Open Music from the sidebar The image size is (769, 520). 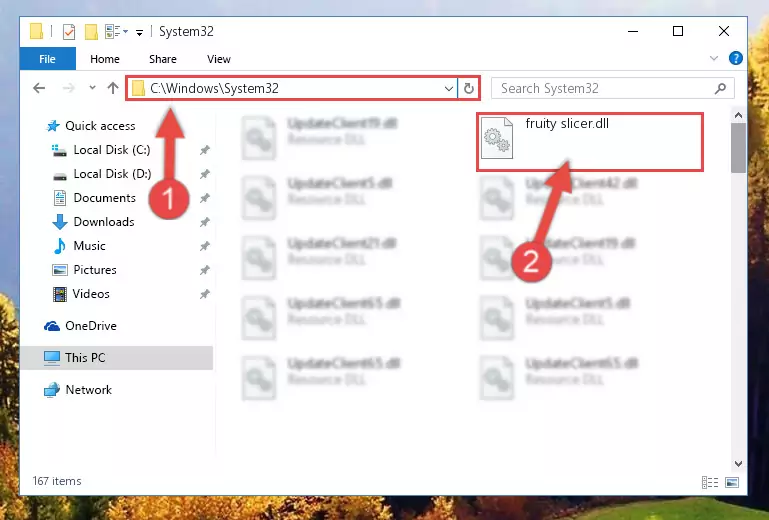pyautogui.click(x=89, y=246)
